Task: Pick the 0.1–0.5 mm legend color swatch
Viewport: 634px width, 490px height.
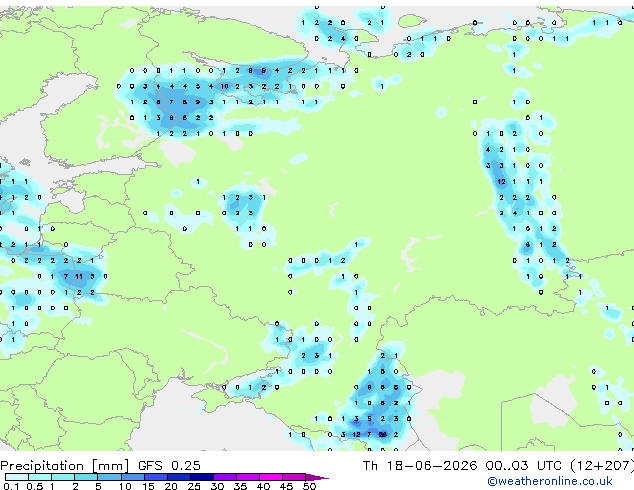Action: click(17, 477)
